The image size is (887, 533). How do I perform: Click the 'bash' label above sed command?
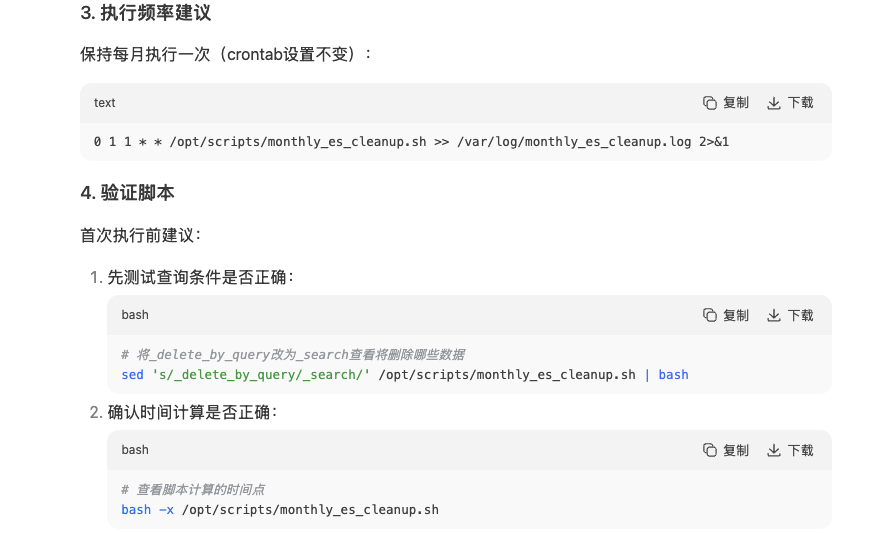(x=135, y=315)
